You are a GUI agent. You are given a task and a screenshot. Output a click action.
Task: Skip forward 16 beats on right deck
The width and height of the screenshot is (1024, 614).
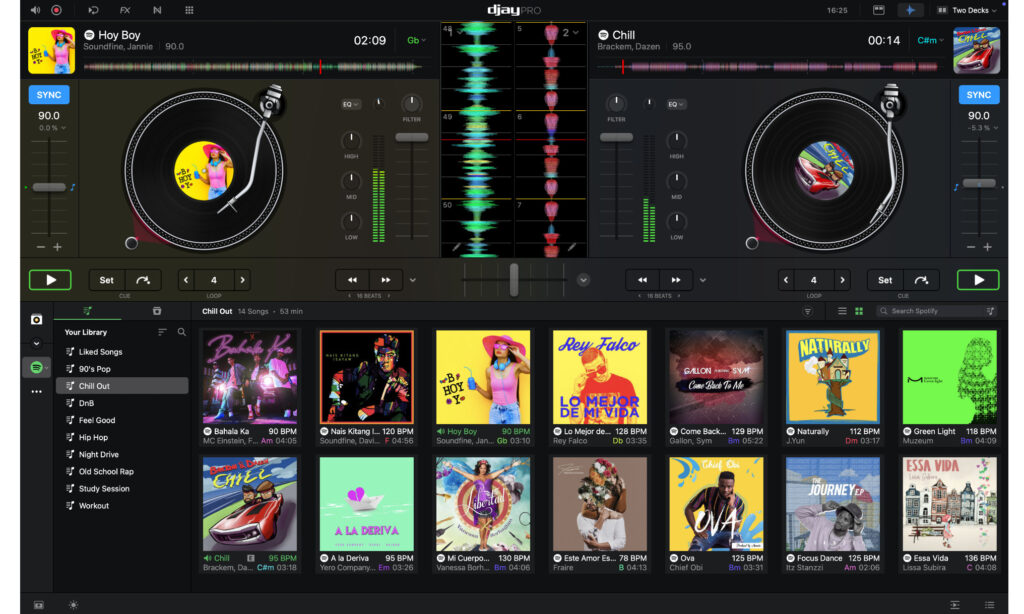coord(676,280)
